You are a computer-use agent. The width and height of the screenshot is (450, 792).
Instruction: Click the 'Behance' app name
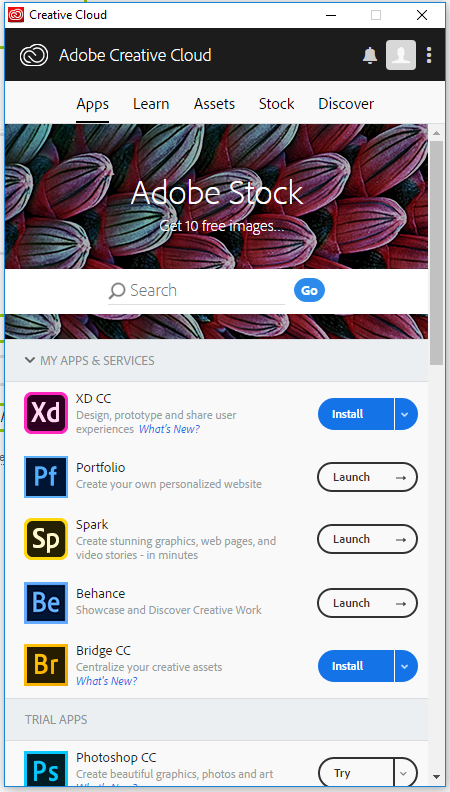pyautogui.click(x=101, y=593)
